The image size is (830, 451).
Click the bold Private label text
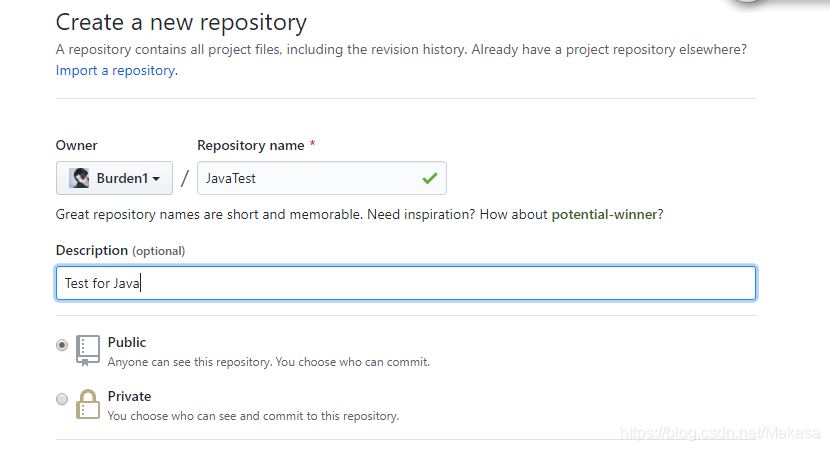pos(130,396)
